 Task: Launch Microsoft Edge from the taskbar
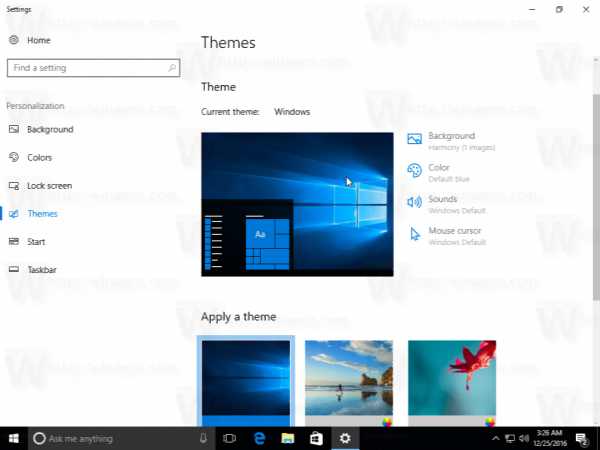(258, 438)
